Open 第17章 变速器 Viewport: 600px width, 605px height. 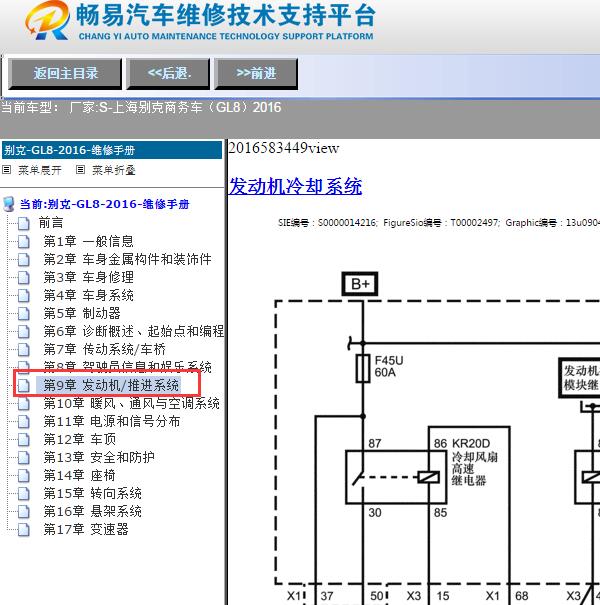pos(86,529)
